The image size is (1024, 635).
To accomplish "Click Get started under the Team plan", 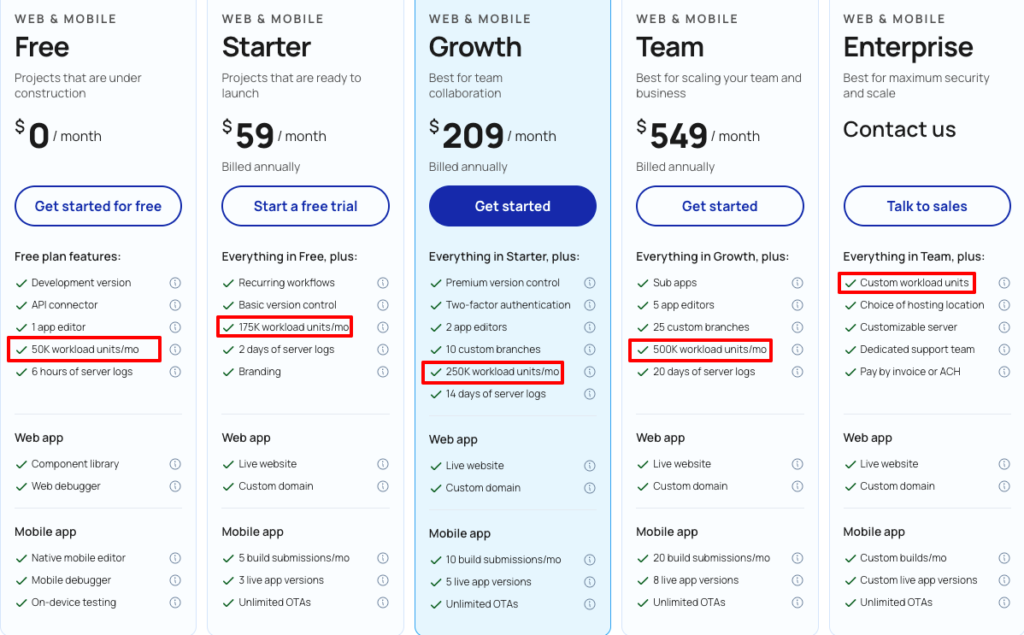I will (x=719, y=206).
